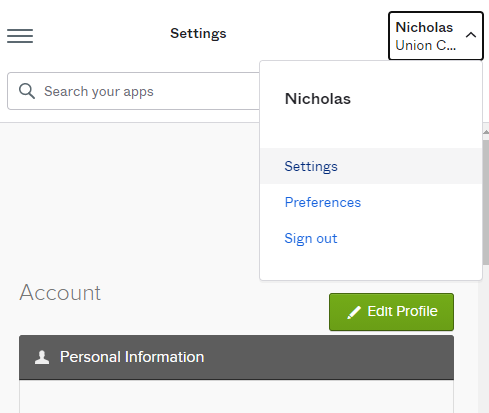The height and width of the screenshot is (413, 489).
Task: Click the person icon beside Personal Information
Action: pos(42,357)
